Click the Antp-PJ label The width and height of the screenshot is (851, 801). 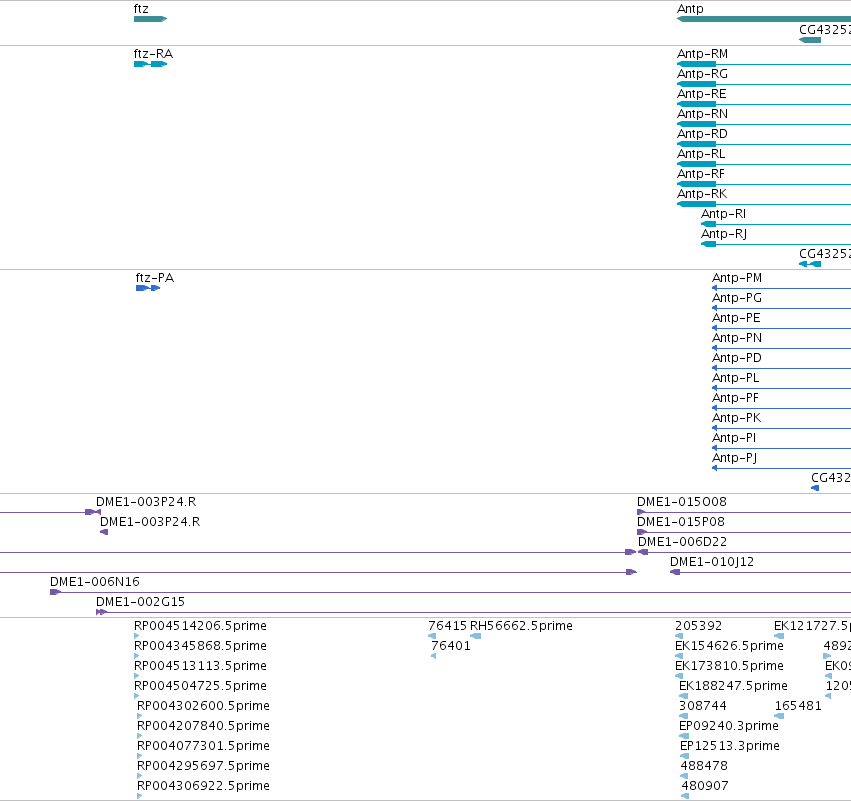tap(734, 458)
